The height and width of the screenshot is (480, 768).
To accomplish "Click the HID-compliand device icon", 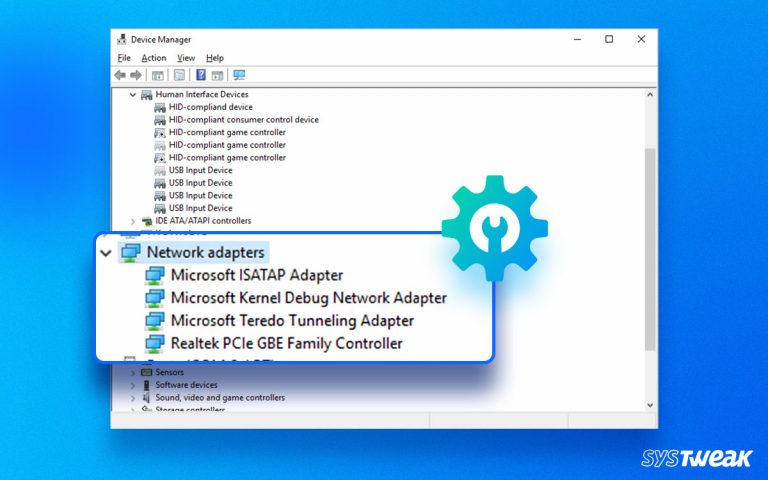I will coord(160,107).
